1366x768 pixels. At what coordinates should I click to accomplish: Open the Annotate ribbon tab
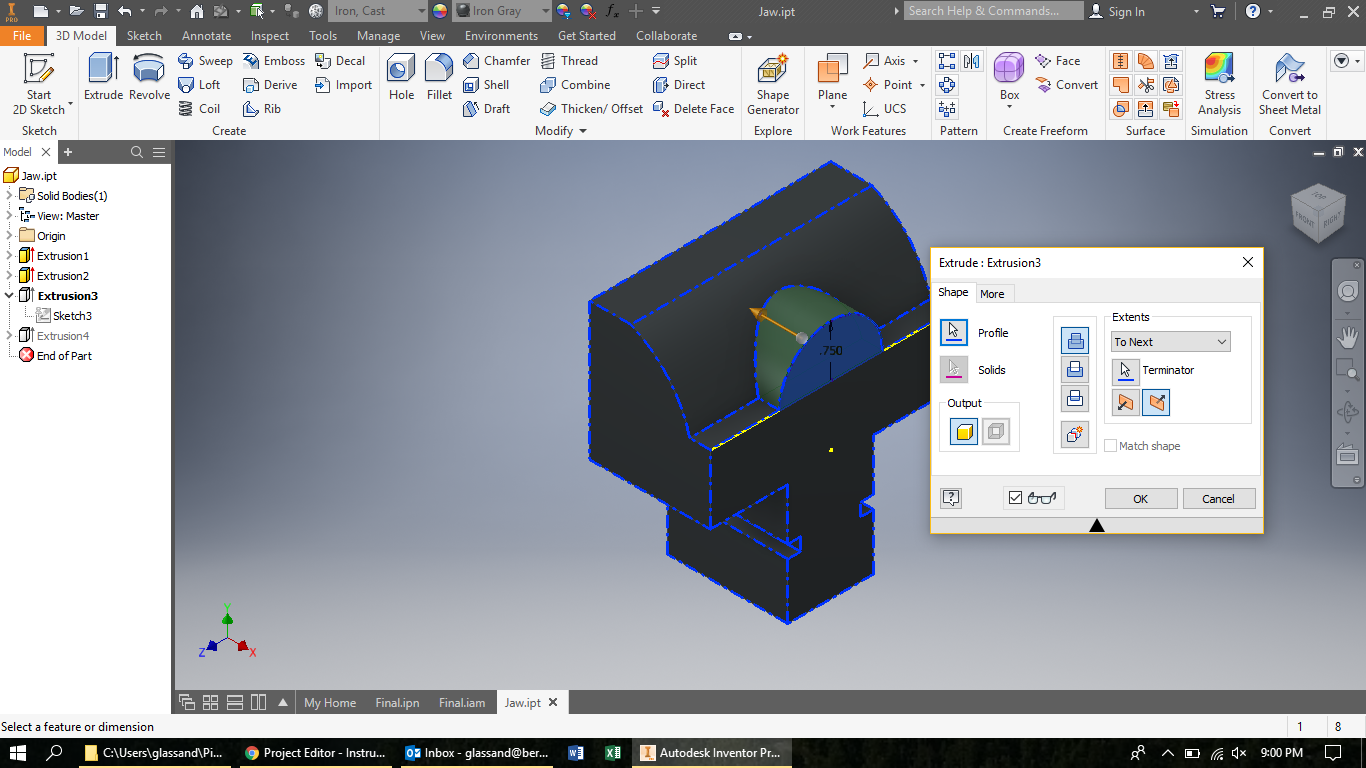coord(206,35)
